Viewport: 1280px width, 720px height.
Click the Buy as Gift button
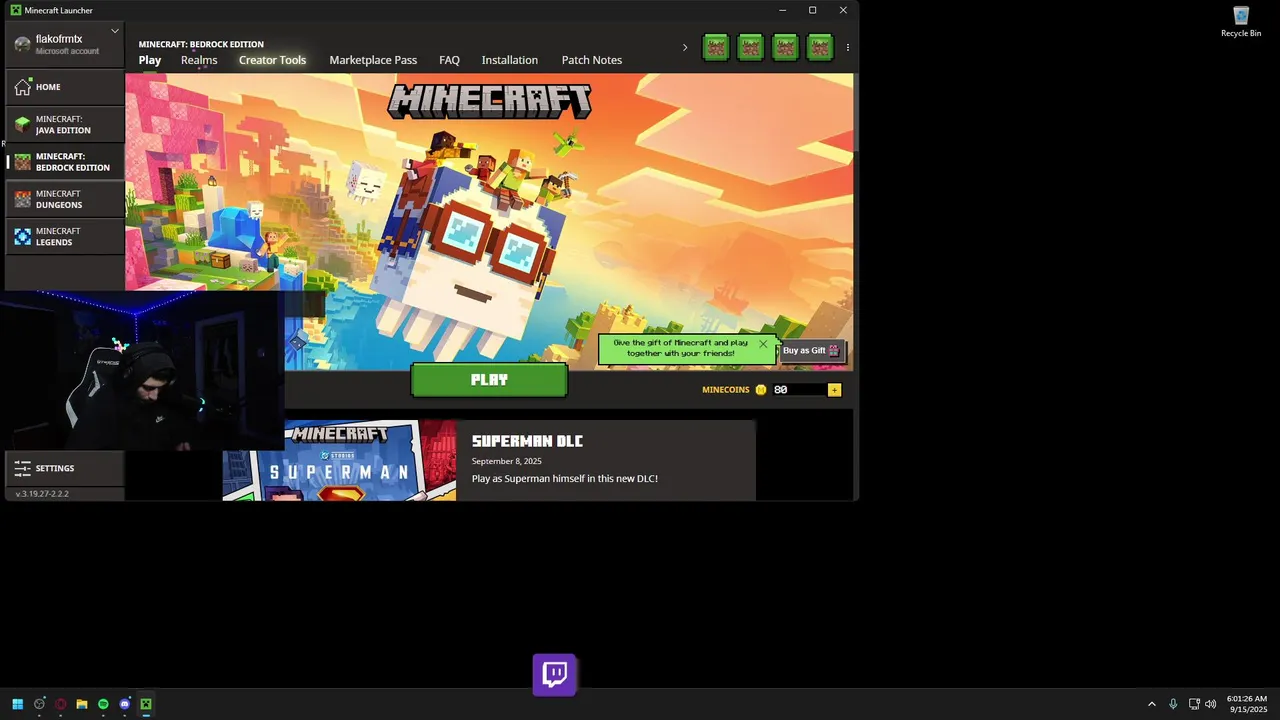pos(813,350)
